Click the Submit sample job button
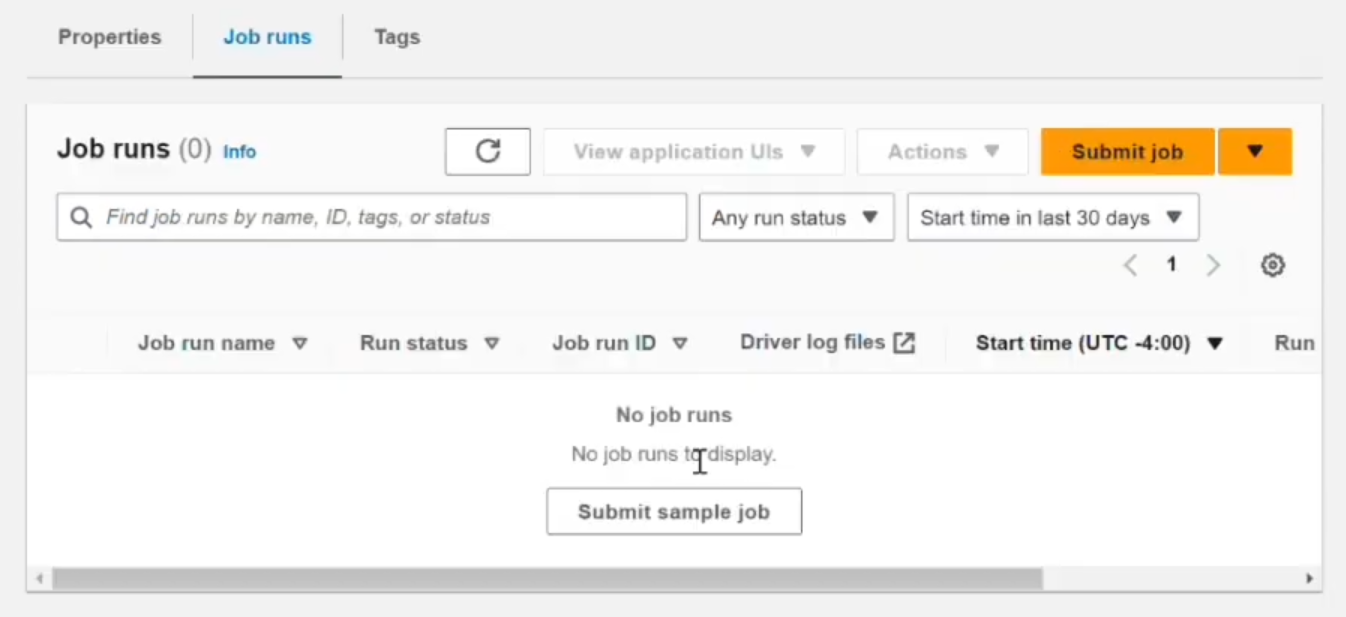This screenshot has width=1346, height=617. (673, 511)
